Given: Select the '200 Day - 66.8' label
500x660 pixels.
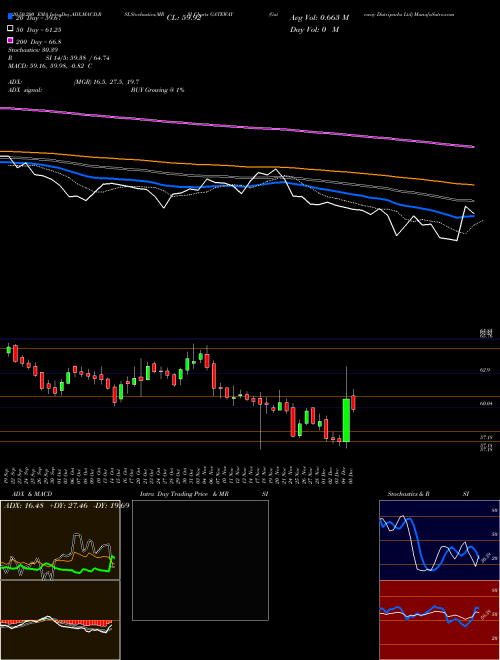Looking at the screenshot, I should (x=38, y=41).
